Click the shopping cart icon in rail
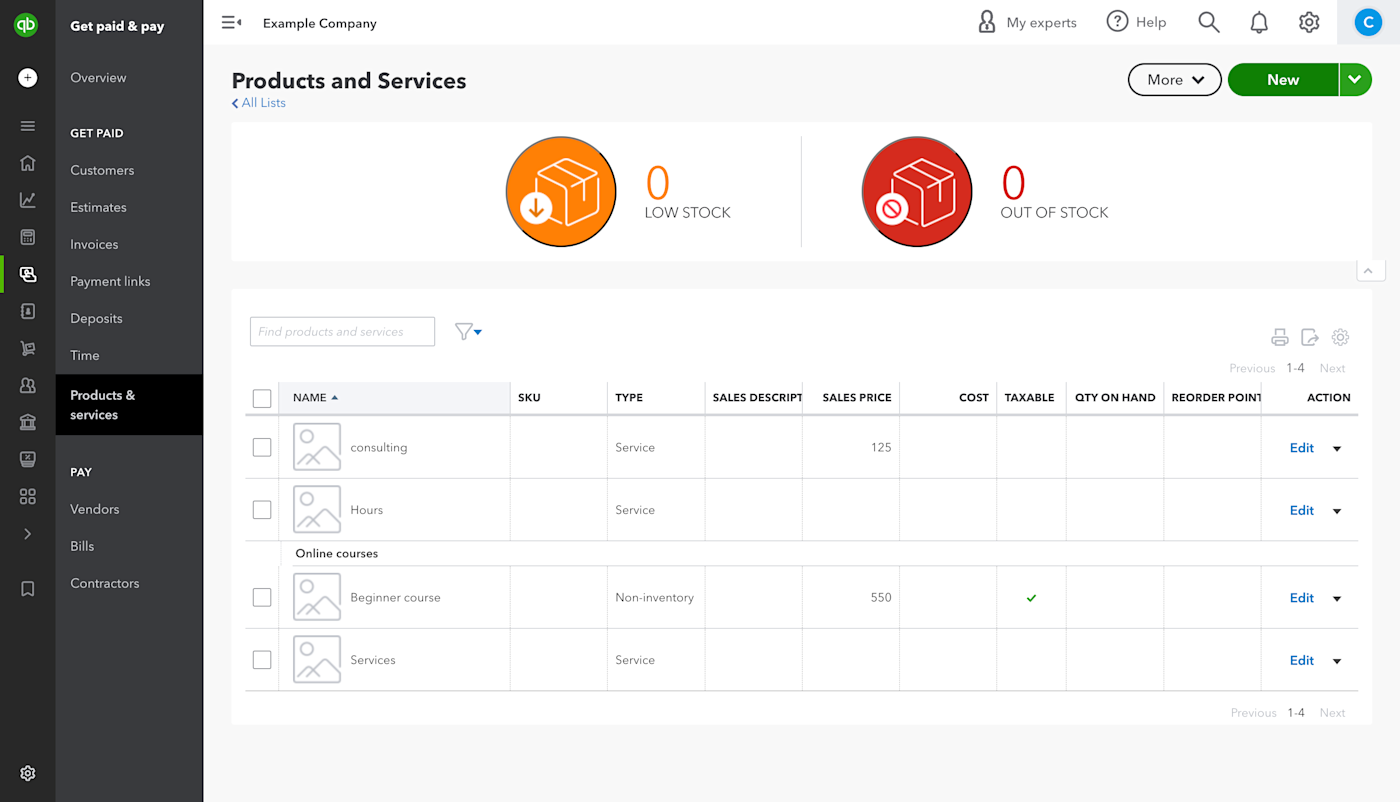 click(x=28, y=348)
